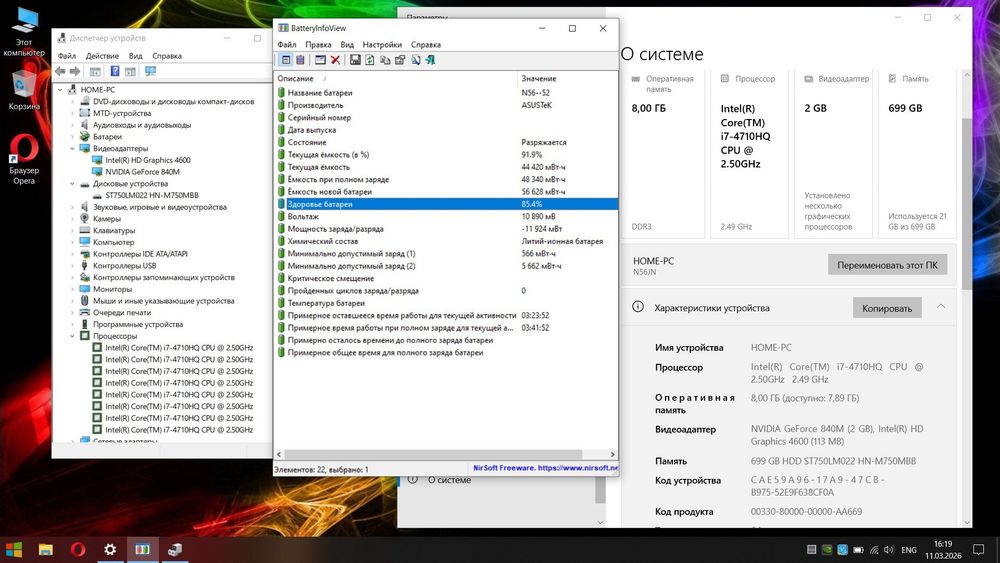
Task: Click the Копировать button in Settings
Action: [x=886, y=308]
